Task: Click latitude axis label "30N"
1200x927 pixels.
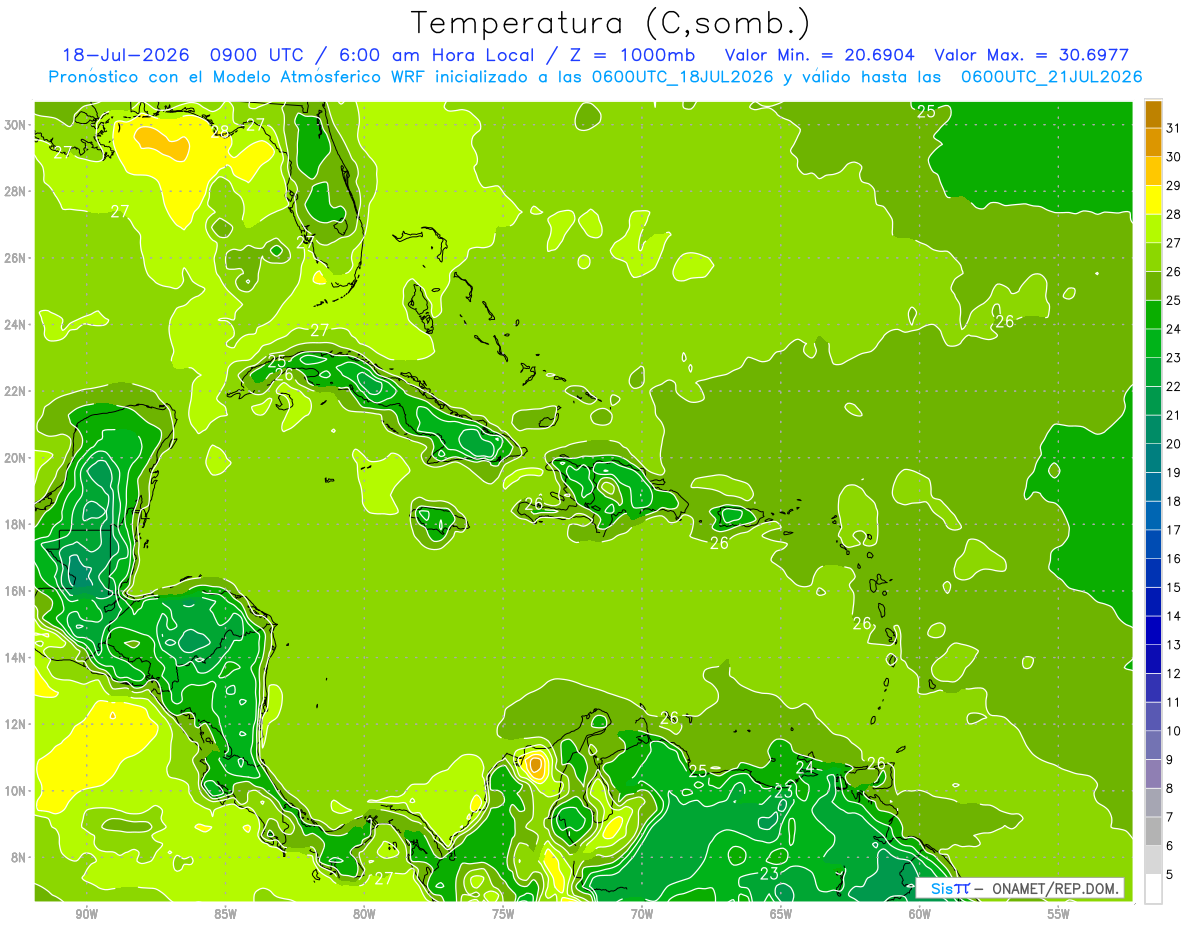Action: point(17,124)
